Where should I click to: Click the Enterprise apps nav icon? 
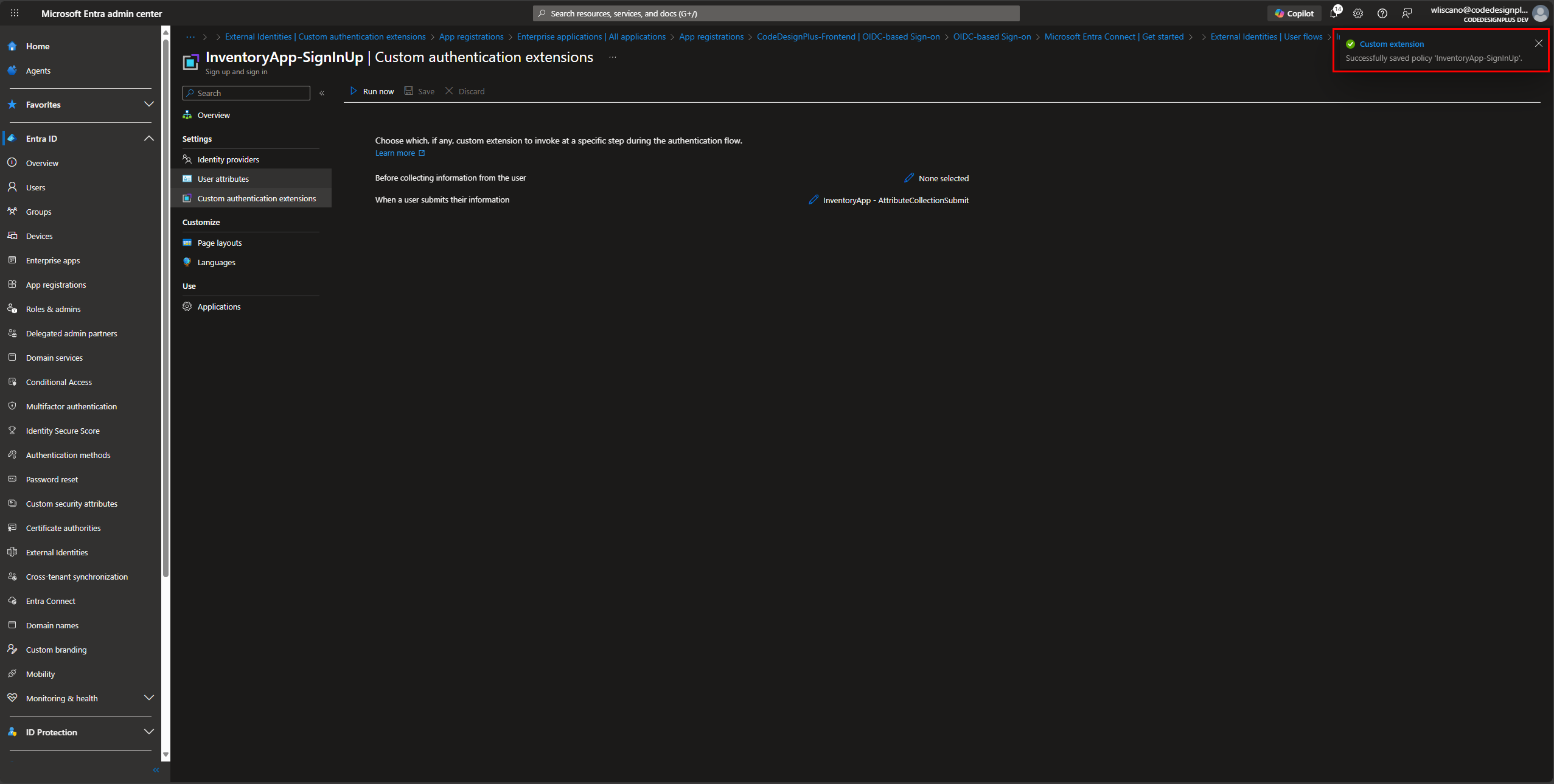[x=12, y=260]
